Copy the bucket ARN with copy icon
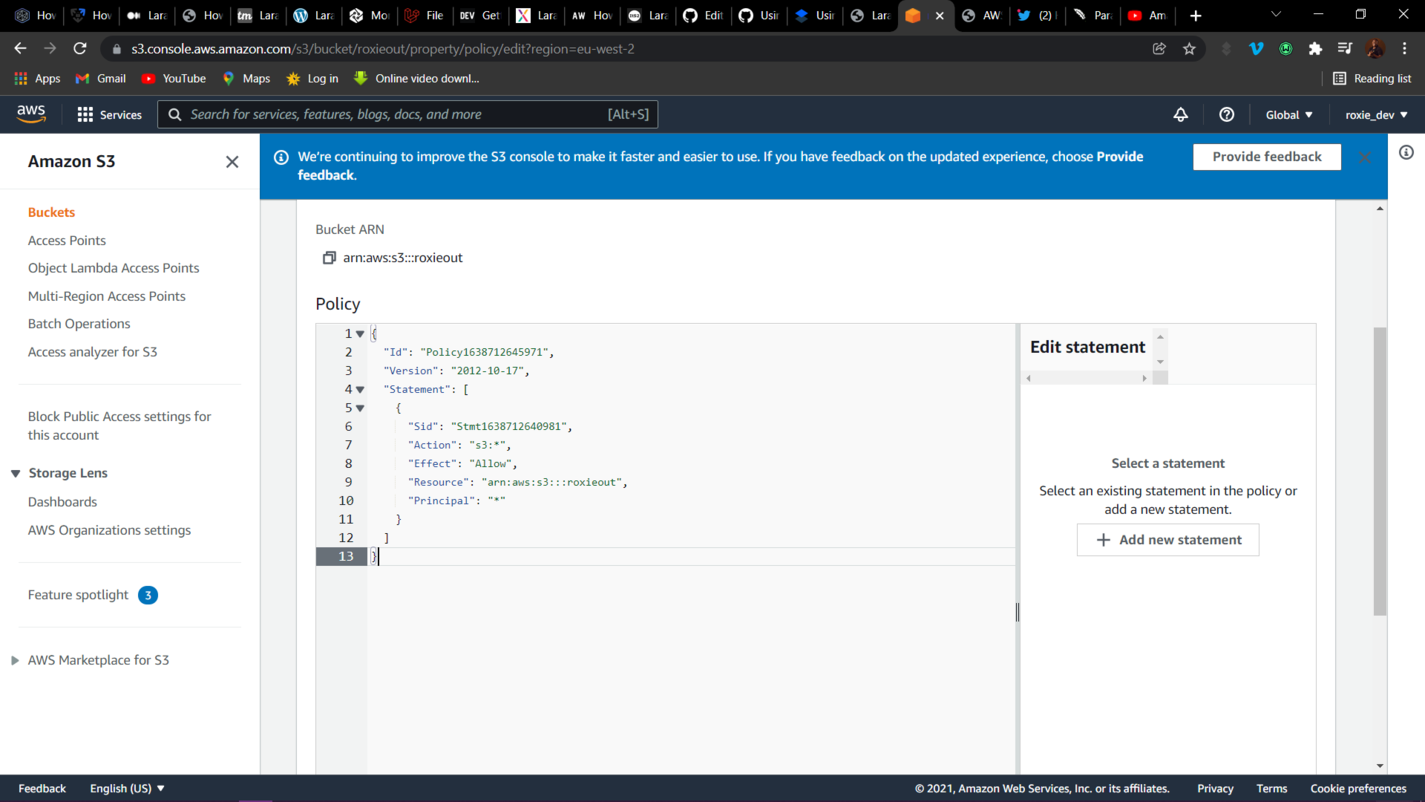Image resolution: width=1425 pixels, height=802 pixels. tap(329, 258)
